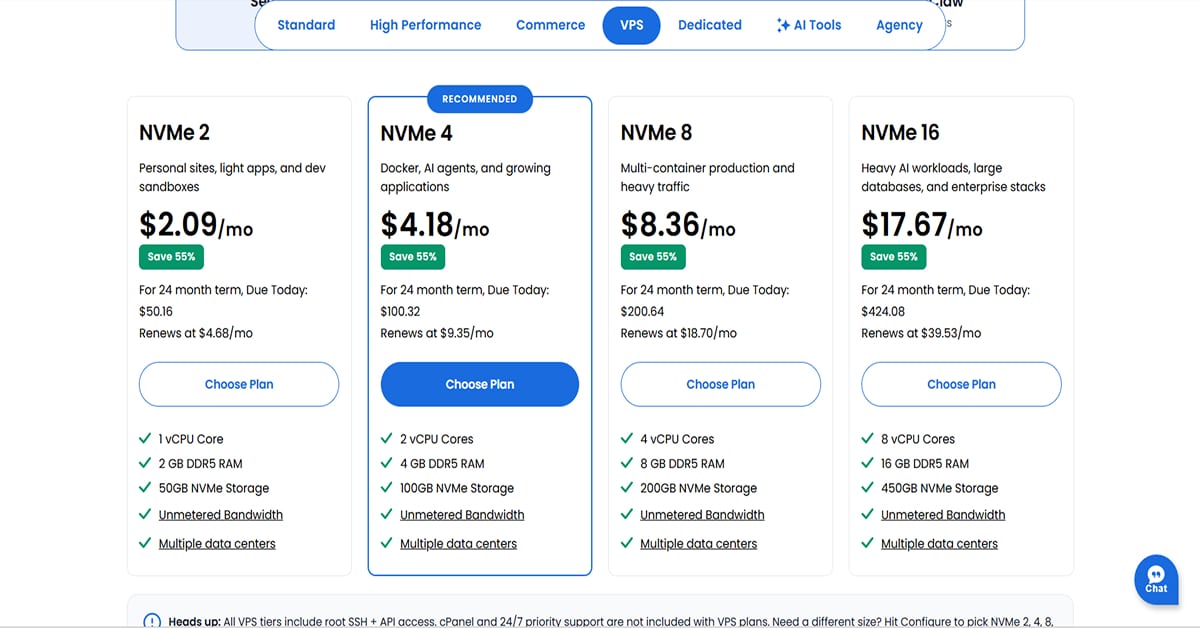The image size is (1200, 628).
Task: Click 'Renews at $4.68/mo' text
Action: click(196, 333)
